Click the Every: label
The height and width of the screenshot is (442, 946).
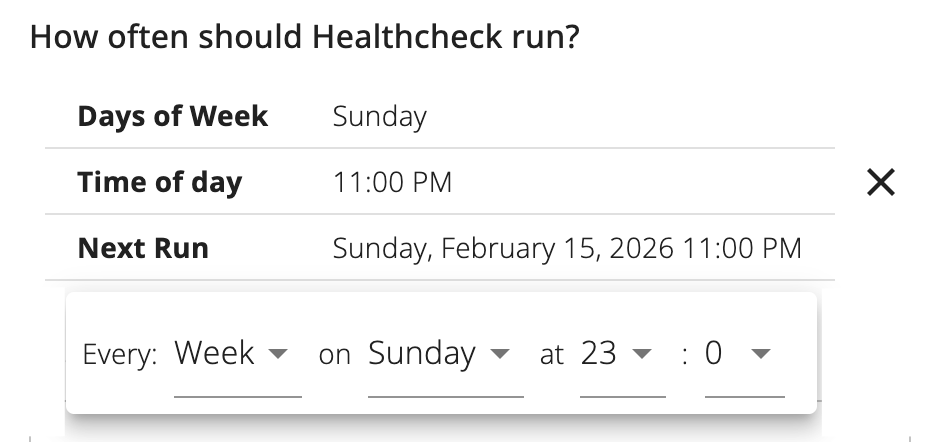[x=120, y=355]
